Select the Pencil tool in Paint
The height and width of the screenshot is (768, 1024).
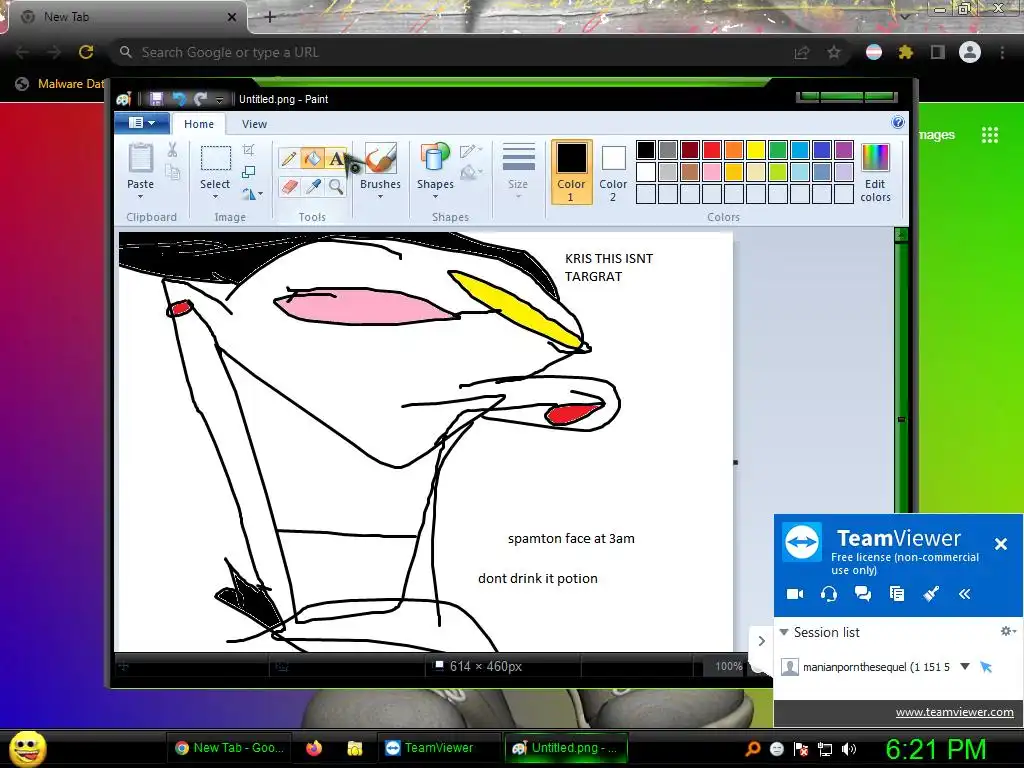coord(288,158)
